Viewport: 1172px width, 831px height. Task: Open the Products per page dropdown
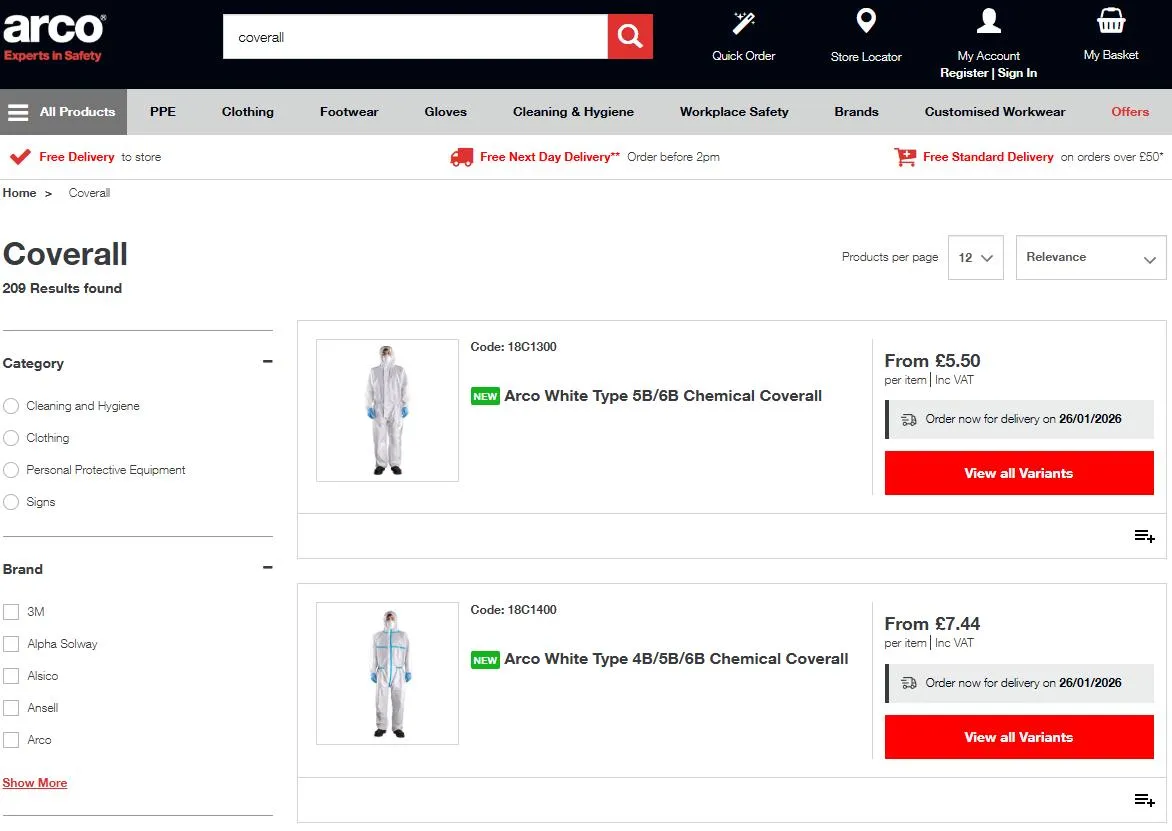tap(975, 258)
